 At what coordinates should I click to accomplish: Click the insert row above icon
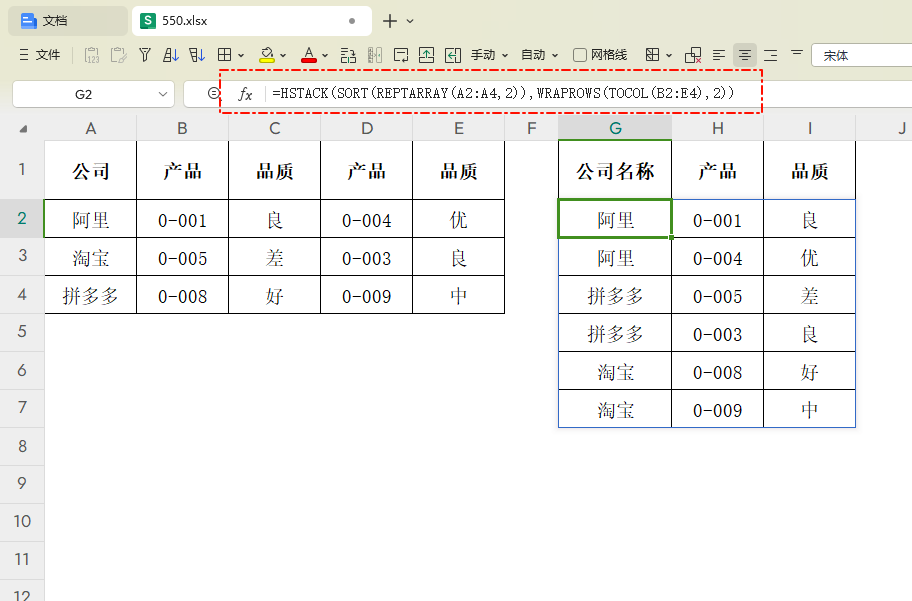coord(427,55)
